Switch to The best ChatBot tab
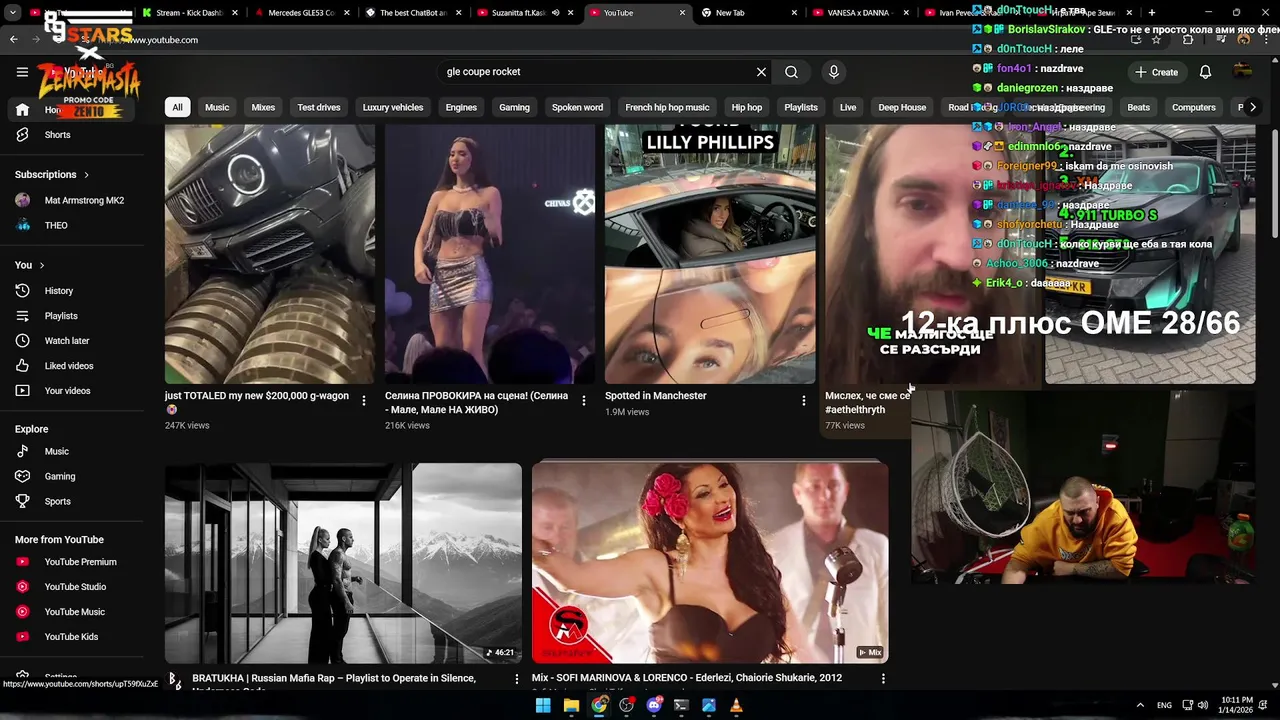 click(x=412, y=13)
